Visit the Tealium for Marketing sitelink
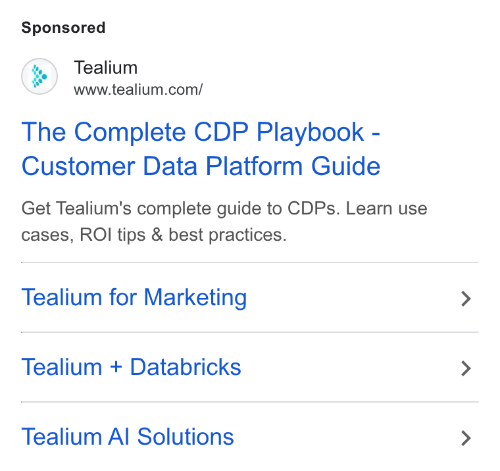Viewport: 500px width, 471px height. 134,297
